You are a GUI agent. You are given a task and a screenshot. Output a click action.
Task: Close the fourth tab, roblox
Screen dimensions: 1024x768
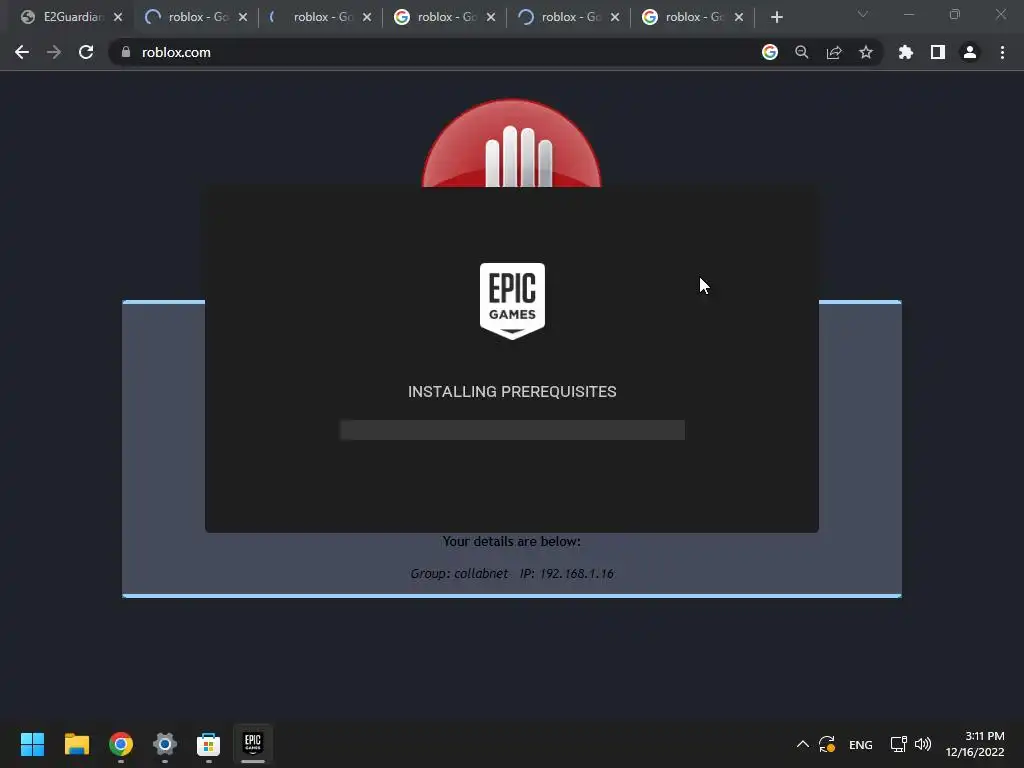coord(491,17)
